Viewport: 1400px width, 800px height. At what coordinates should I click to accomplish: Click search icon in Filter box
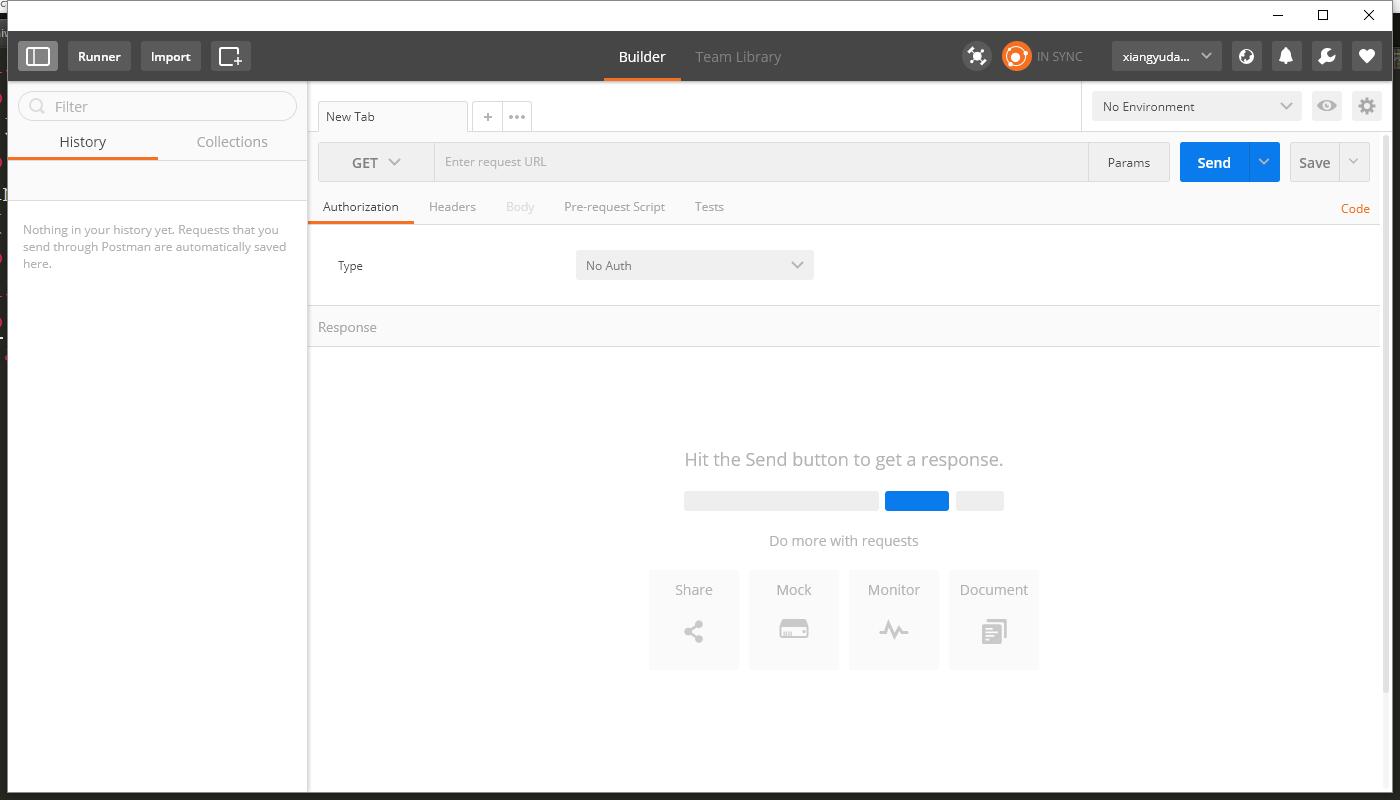click(37, 106)
